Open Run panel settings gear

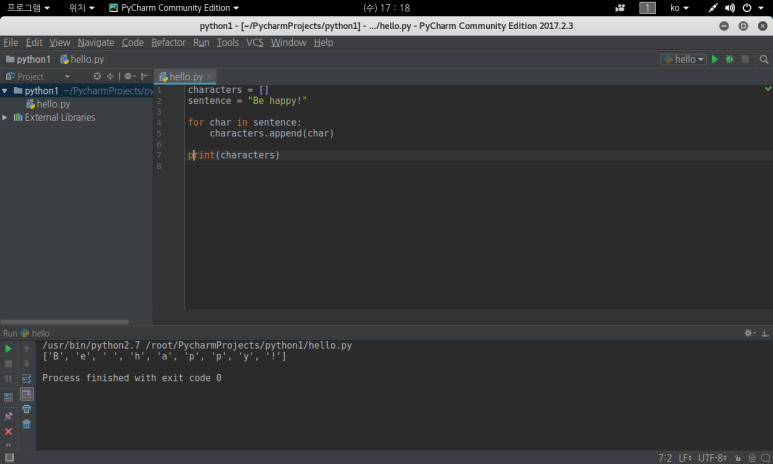pyautogui.click(x=750, y=333)
